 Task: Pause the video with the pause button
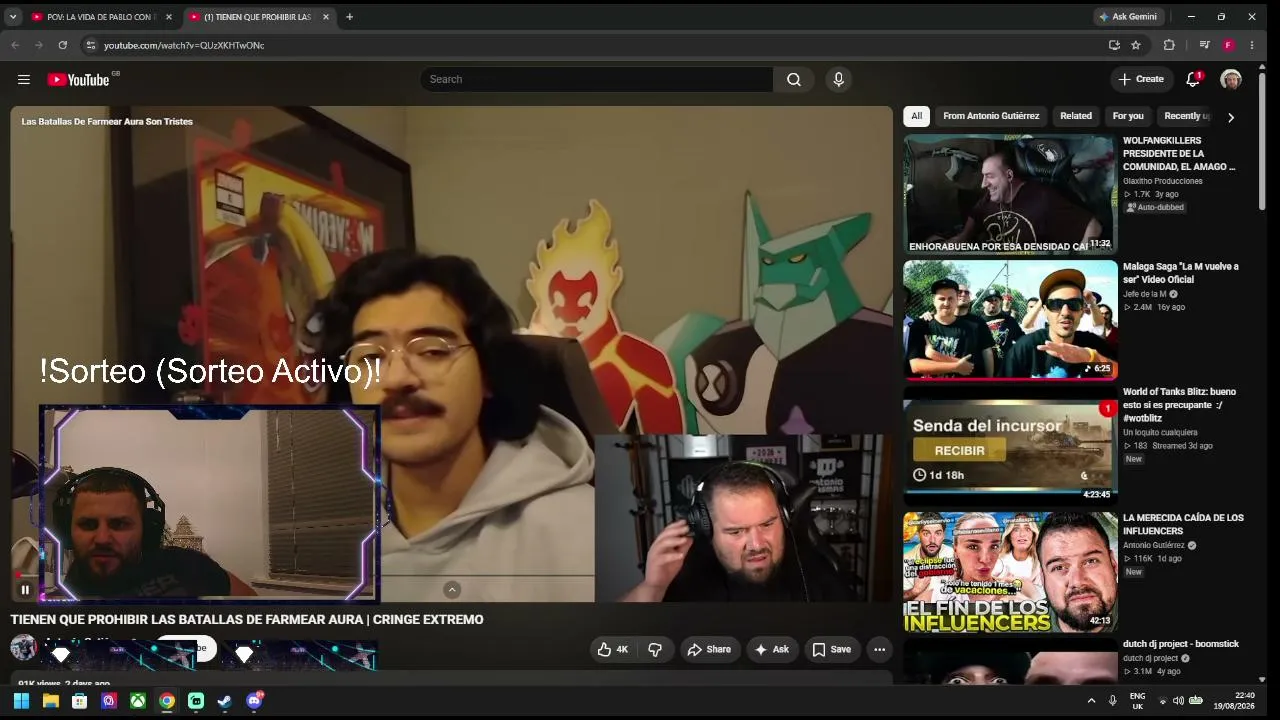(x=25, y=590)
